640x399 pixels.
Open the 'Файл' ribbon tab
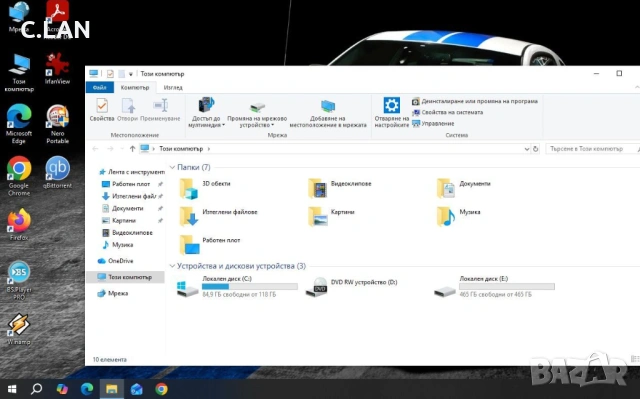point(100,87)
